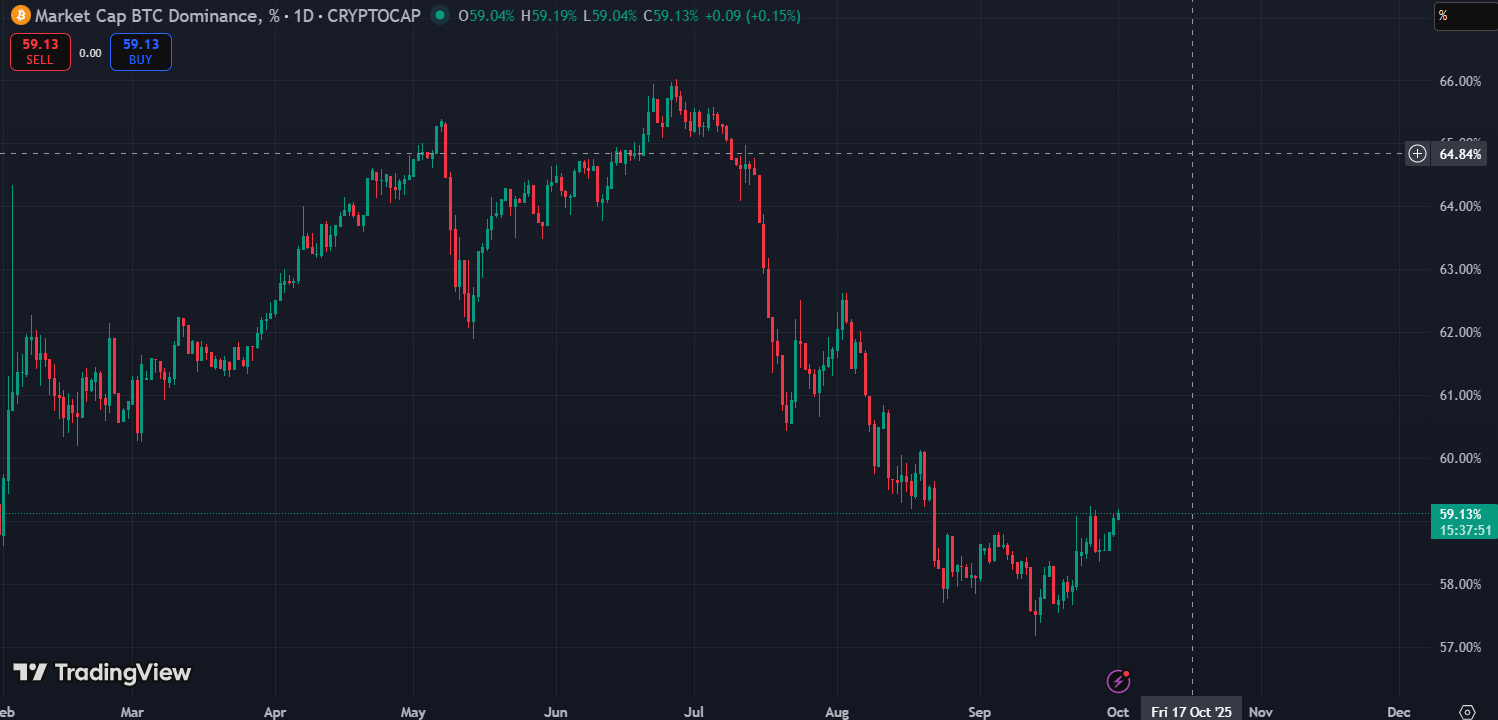Click the green market status indicator dot
Image resolution: width=1498 pixels, height=720 pixels.
pyautogui.click(x=439, y=16)
